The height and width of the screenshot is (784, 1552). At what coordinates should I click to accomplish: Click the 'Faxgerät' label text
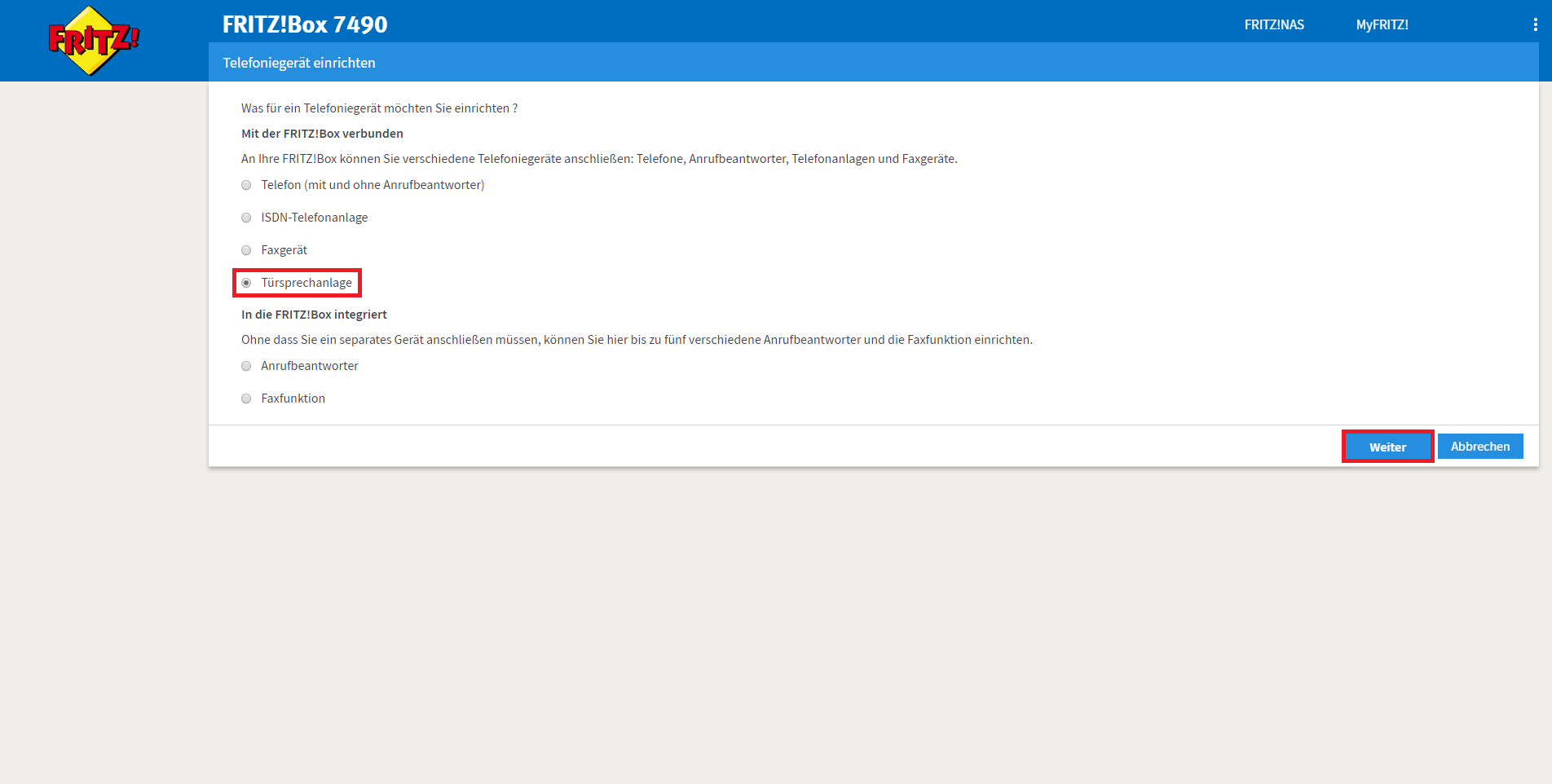284,250
